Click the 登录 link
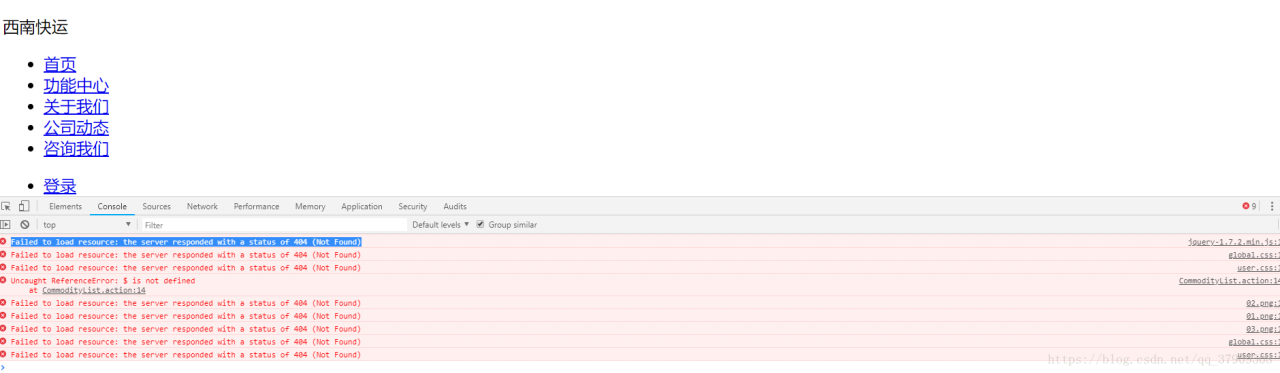Viewport: 1280px width, 373px height. (60, 186)
